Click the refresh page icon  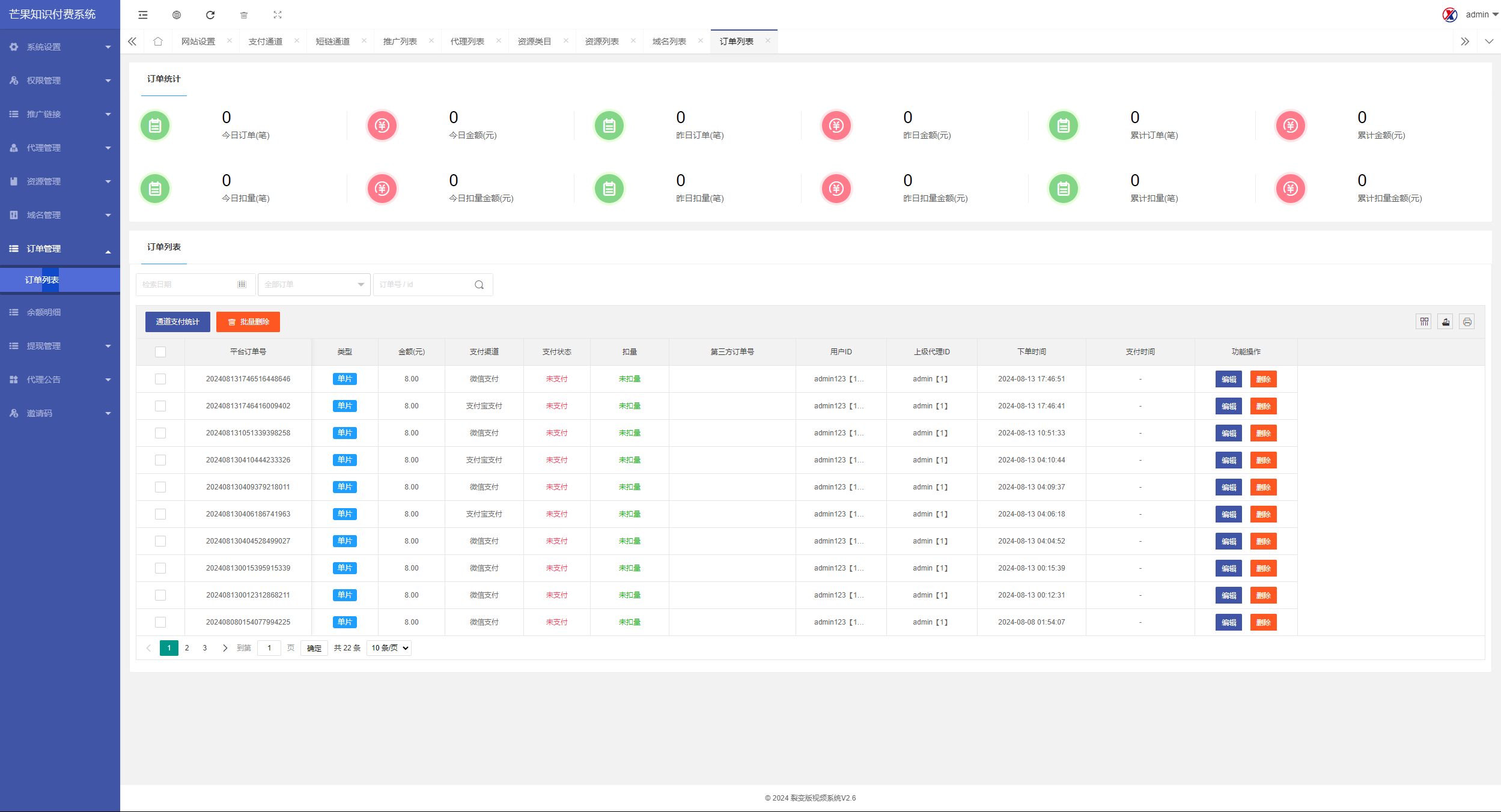[x=210, y=15]
